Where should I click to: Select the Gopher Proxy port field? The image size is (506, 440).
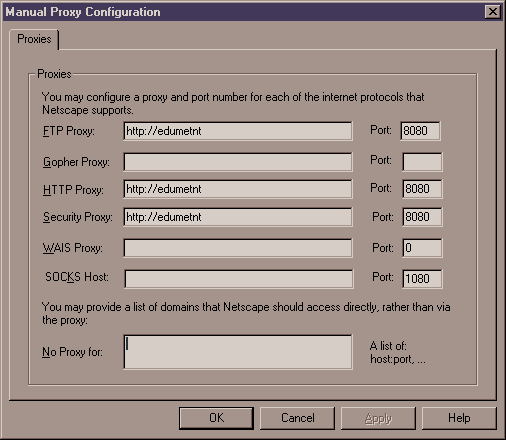click(x=422, y=162)
